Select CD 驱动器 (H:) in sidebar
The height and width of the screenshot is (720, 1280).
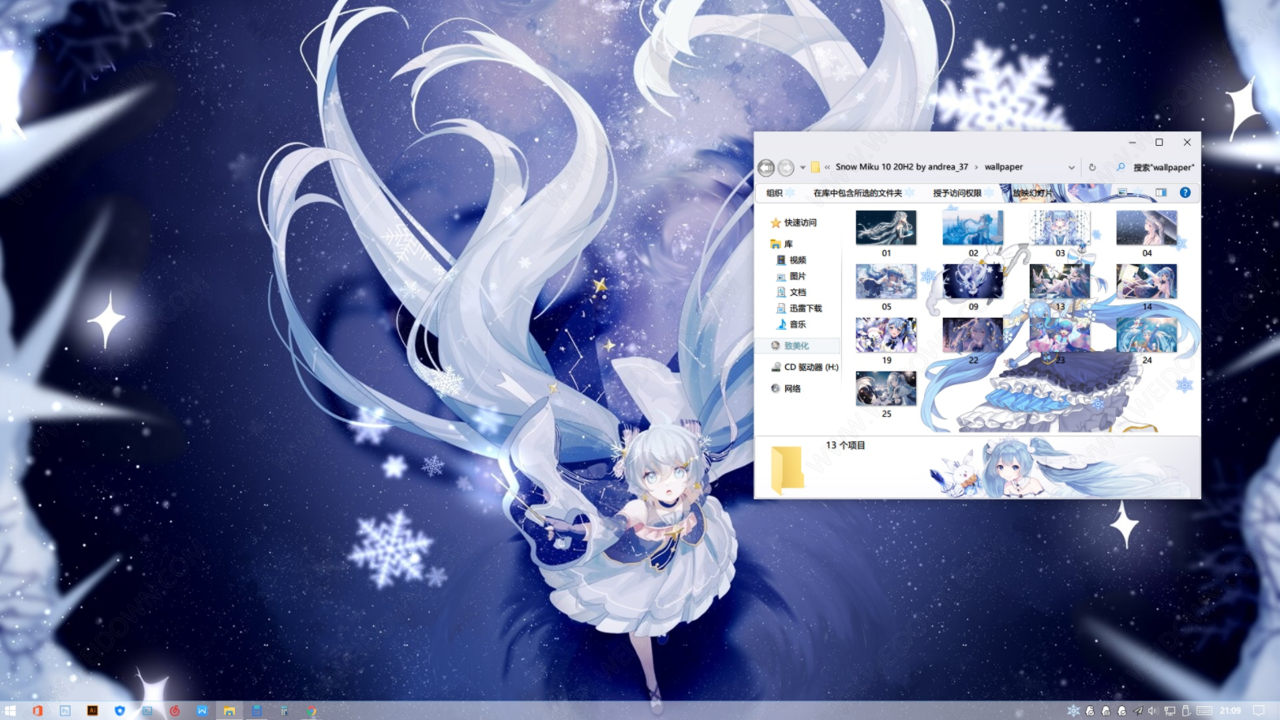coord(804,367)
